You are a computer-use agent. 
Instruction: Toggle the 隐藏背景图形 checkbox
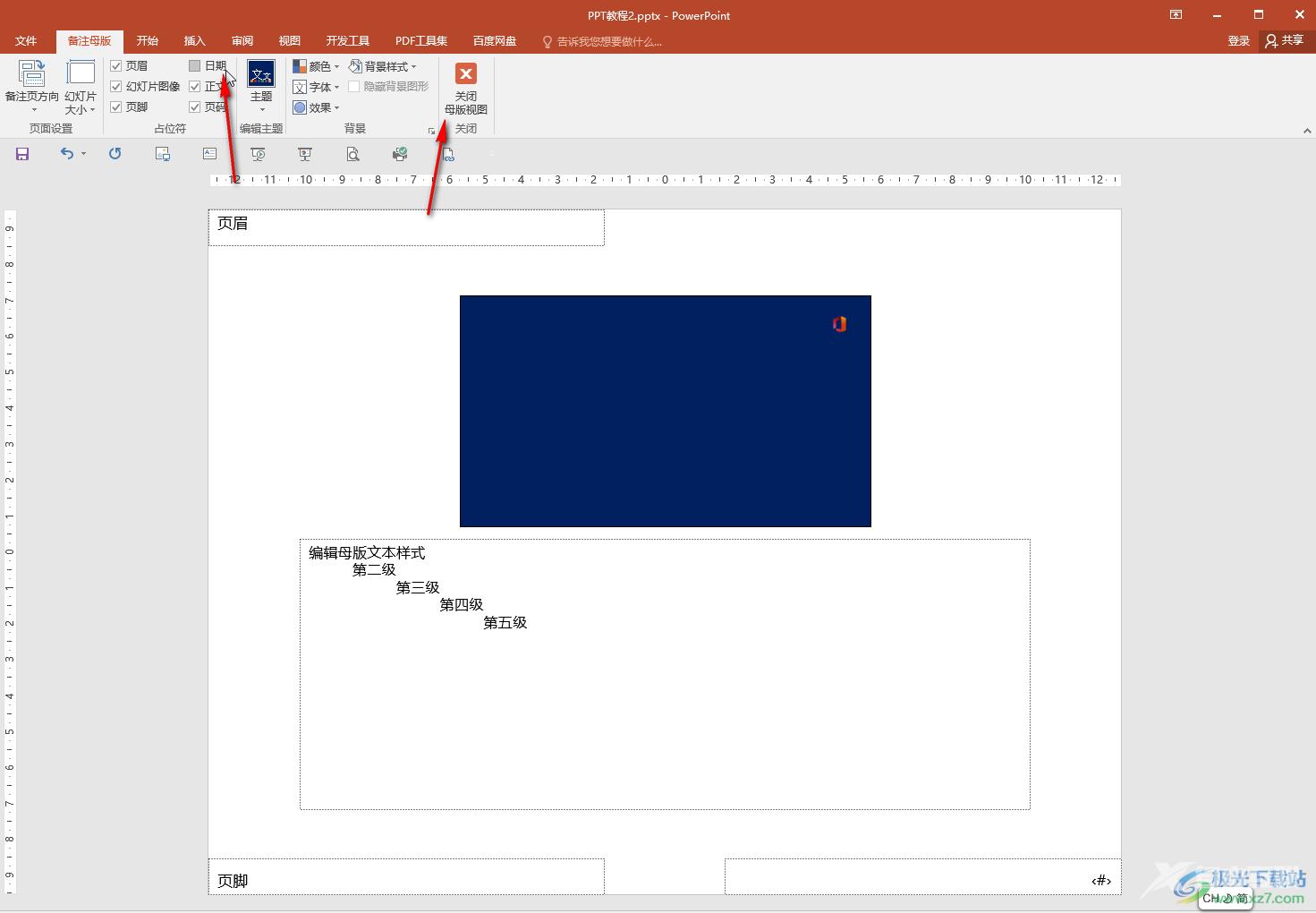coord(354,87)
